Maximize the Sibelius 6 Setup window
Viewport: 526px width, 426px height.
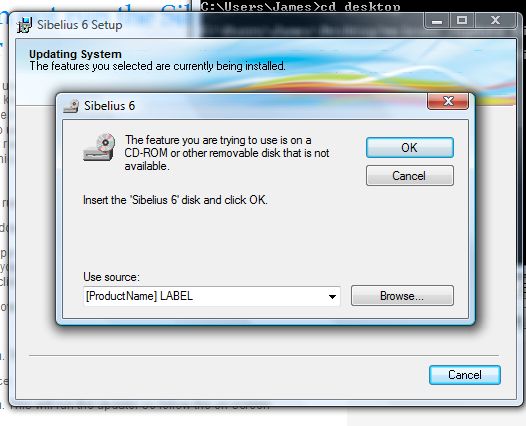pyautogui.click(x=462, y=21)
